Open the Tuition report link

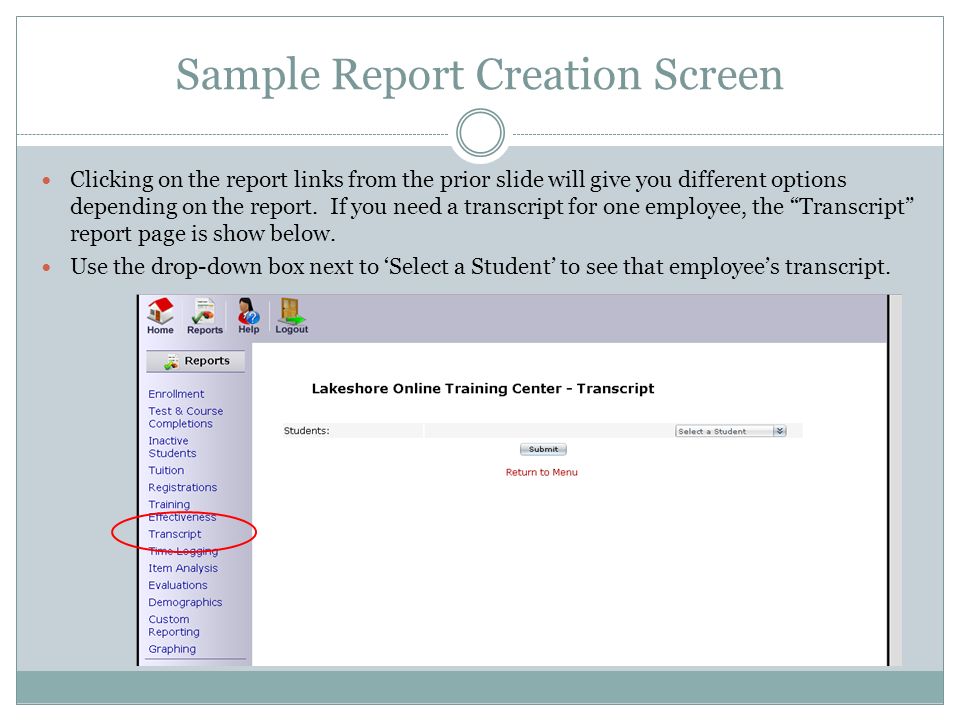[166, 470]
